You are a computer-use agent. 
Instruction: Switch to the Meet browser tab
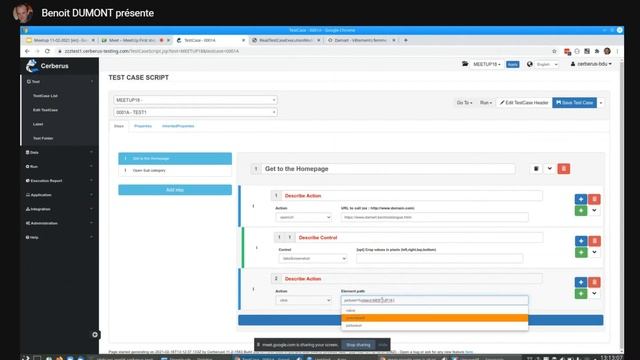(x=136, y=40)
